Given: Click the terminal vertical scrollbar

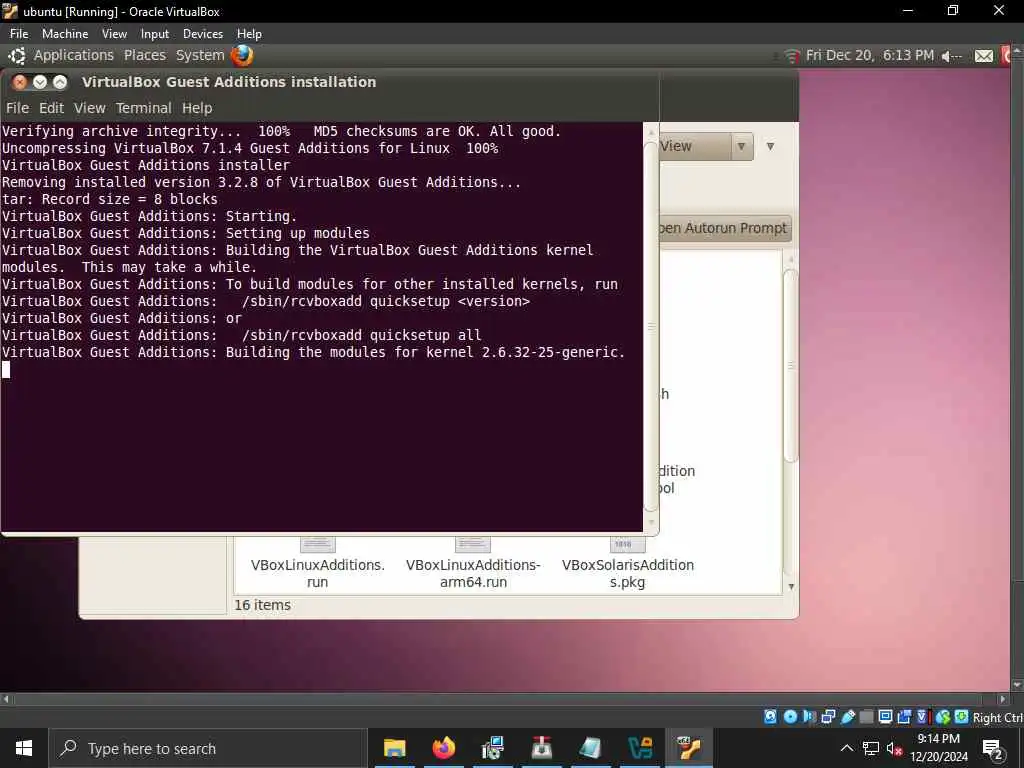Looking at the screenshot, I should [650, 327].
